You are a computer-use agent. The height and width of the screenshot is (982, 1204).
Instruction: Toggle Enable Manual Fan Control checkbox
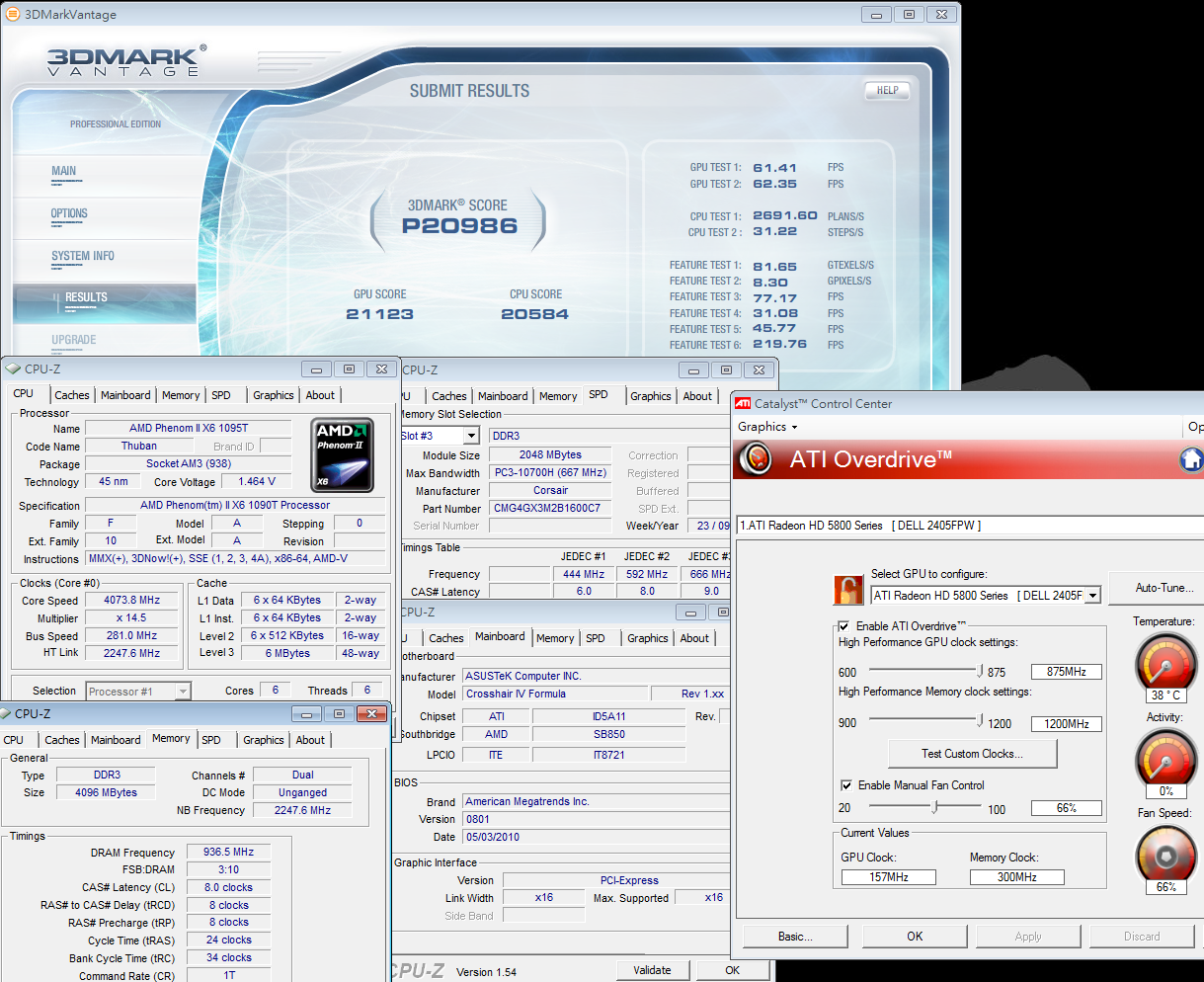[x=845, y=785]
